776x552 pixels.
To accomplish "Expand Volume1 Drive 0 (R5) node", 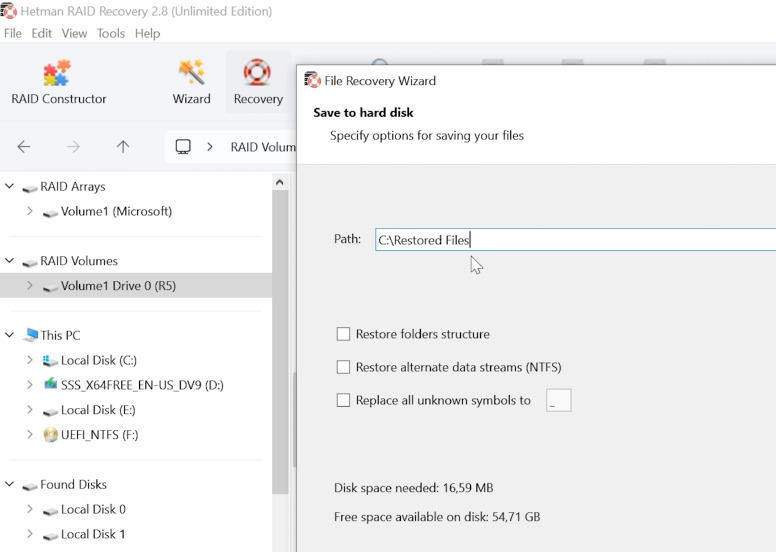I will coord(30,286).
